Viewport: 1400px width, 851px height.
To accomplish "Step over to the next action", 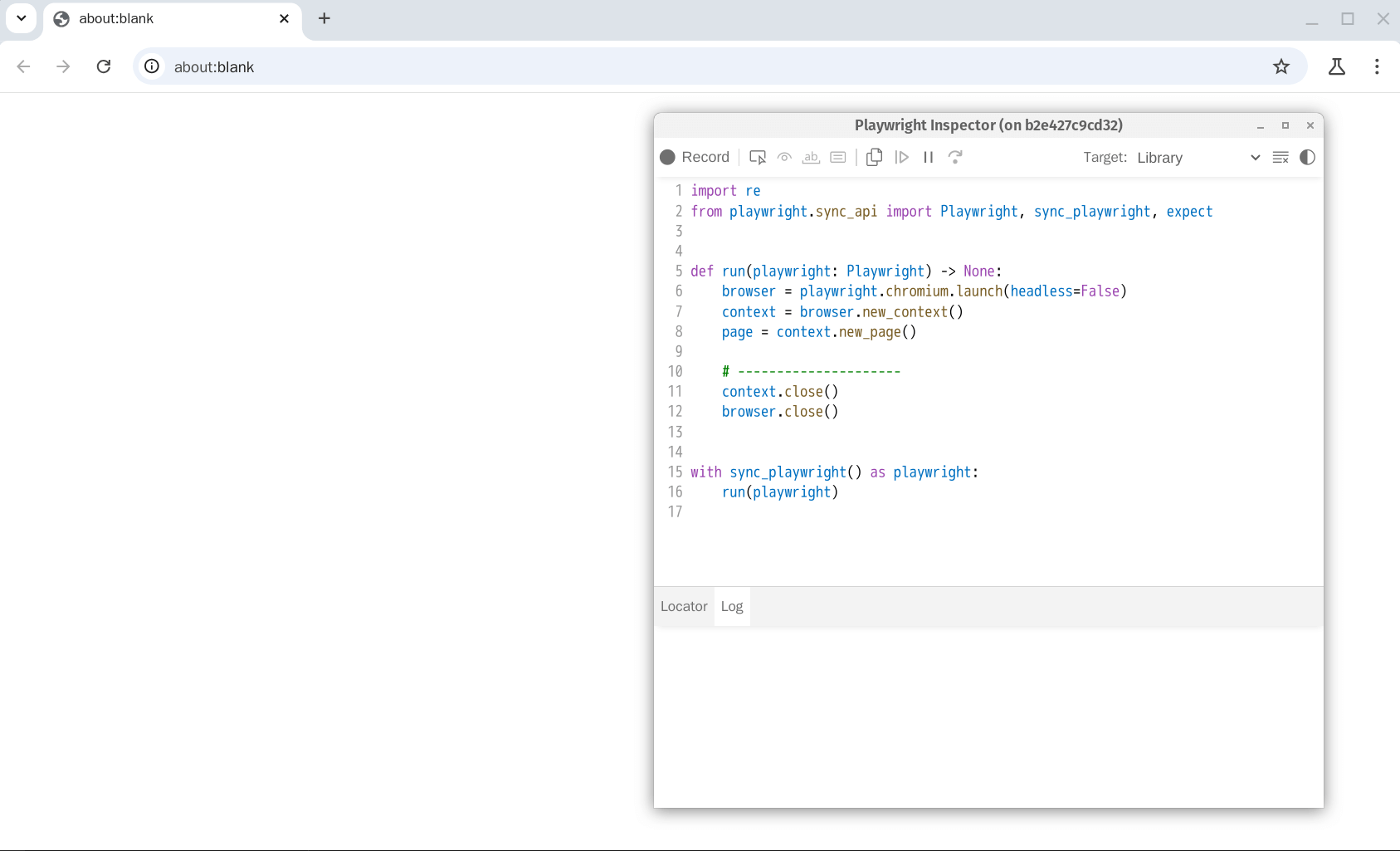I will [x=956, y=157].
